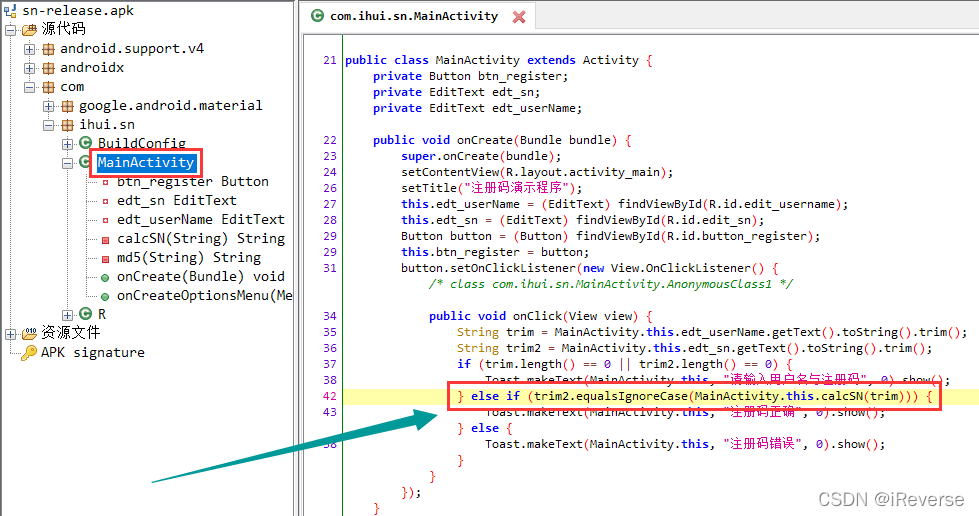
Task: Expand the BuildConfig class node
Action: [x=67, y=144]
